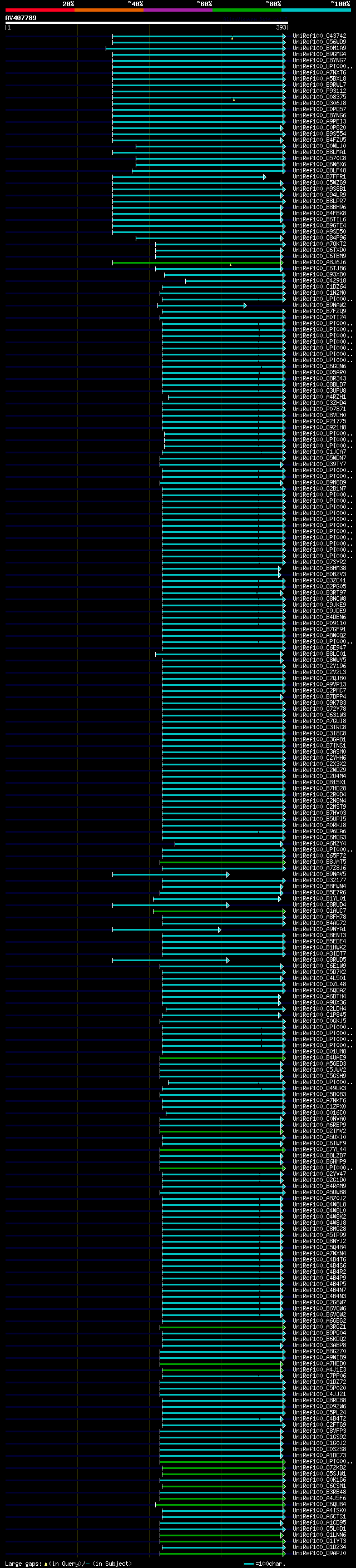Click label UniRef100_Q306J8
Viewport: 356px width, 1568px height.
click(319, 103)
